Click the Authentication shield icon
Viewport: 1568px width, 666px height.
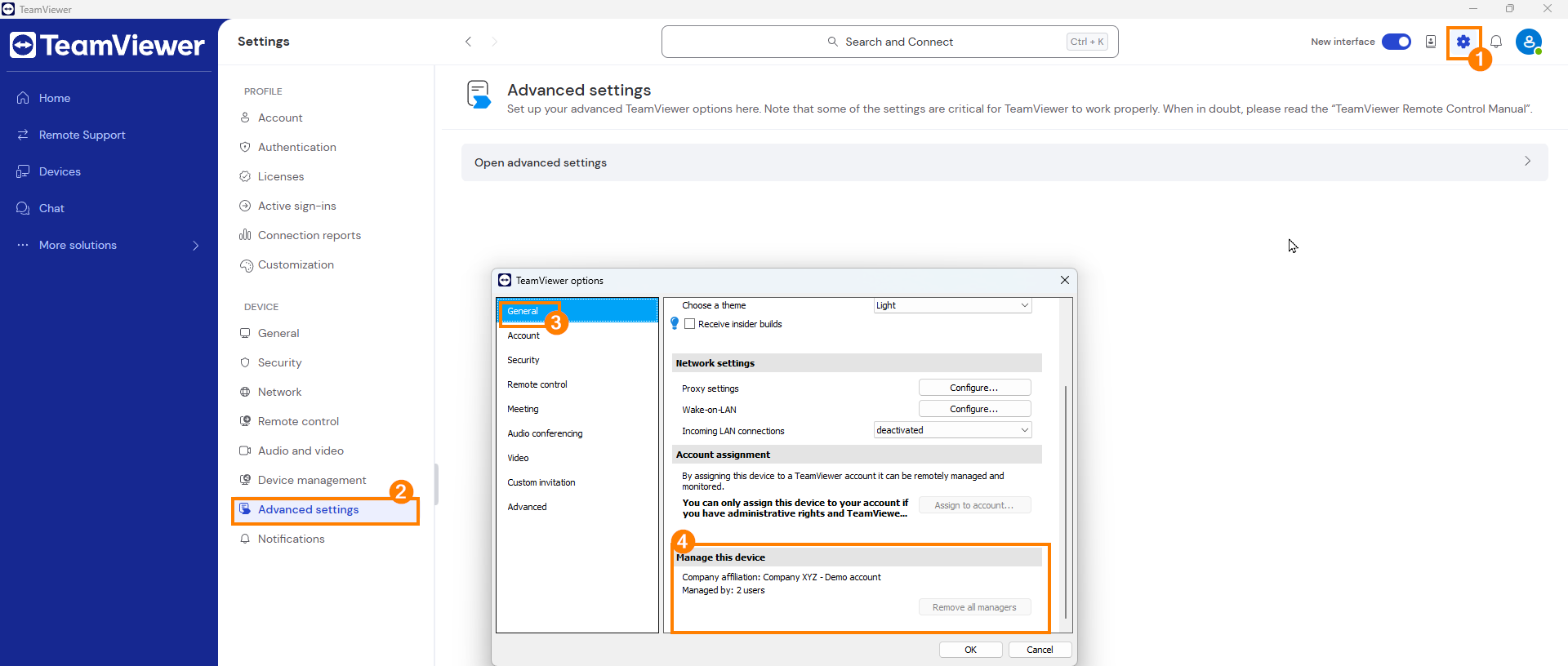click(x=245, y=147)
